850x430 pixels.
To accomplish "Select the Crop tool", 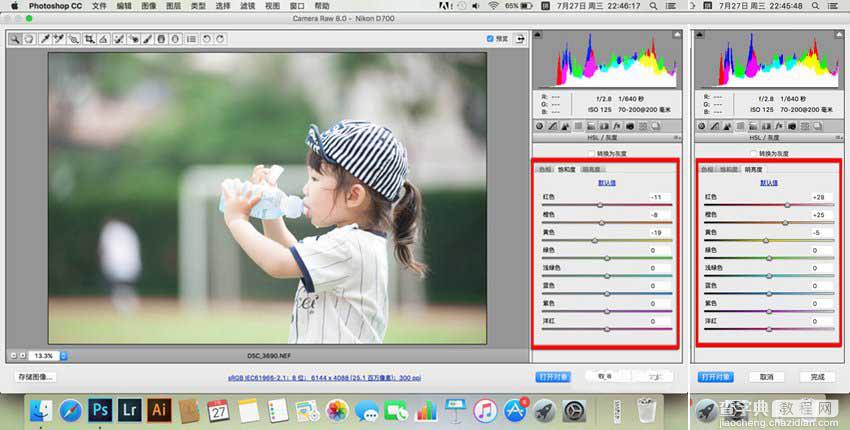I will (x=89, y=39).
